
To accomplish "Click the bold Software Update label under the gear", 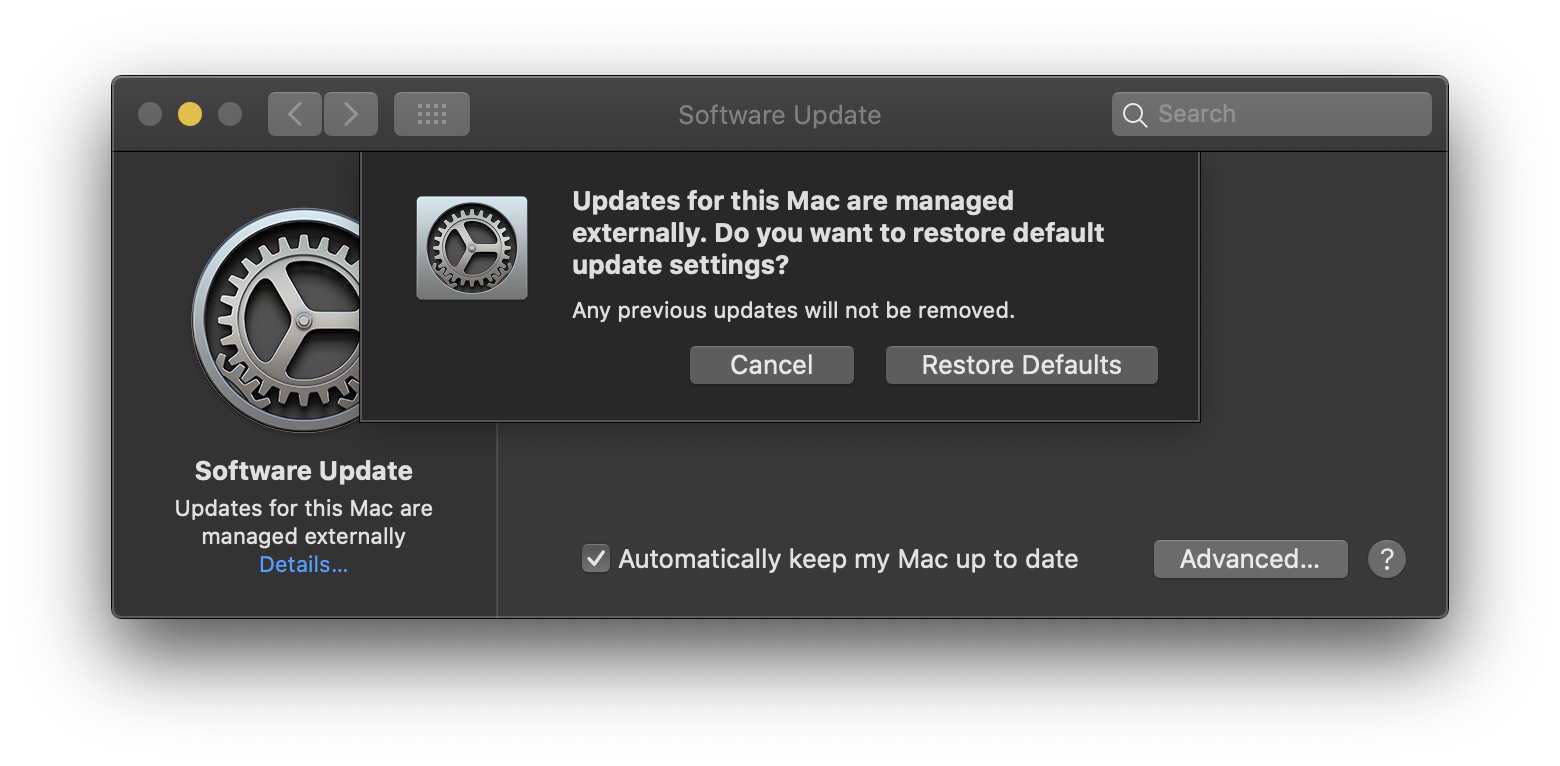I will point(304,471).
